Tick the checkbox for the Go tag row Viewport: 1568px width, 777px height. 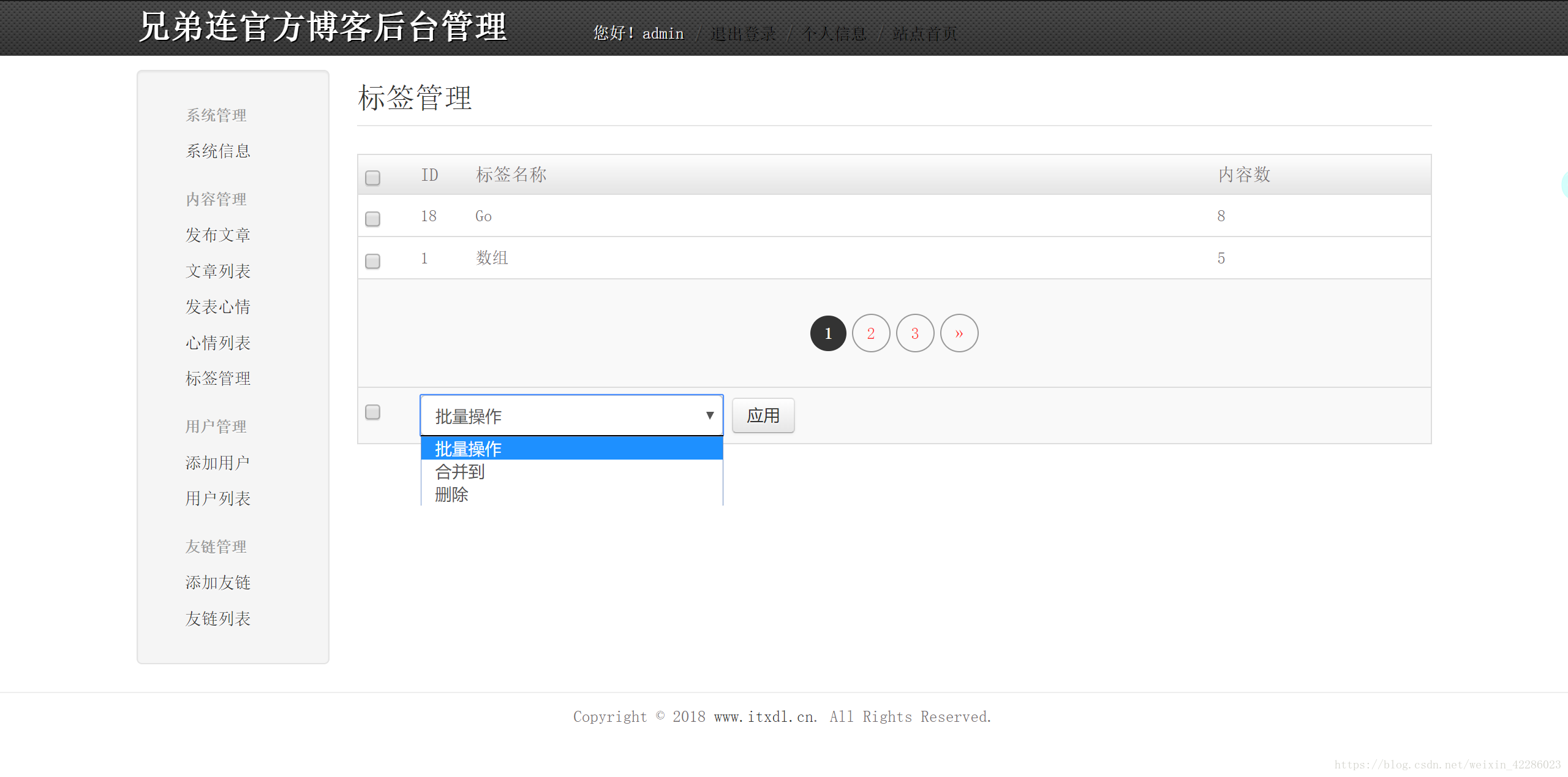372,219
